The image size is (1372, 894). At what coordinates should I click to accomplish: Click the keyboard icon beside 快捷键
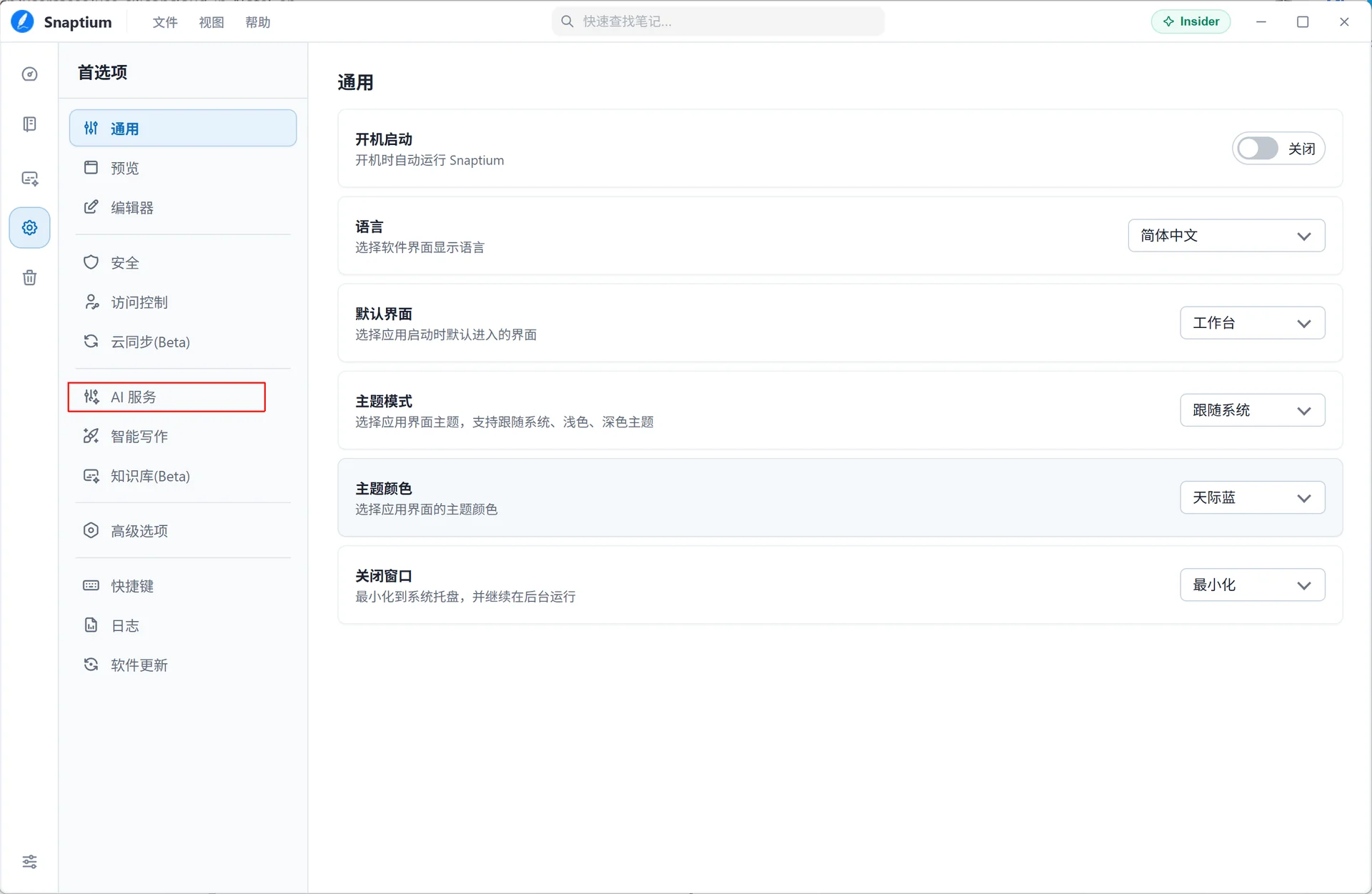91,585
